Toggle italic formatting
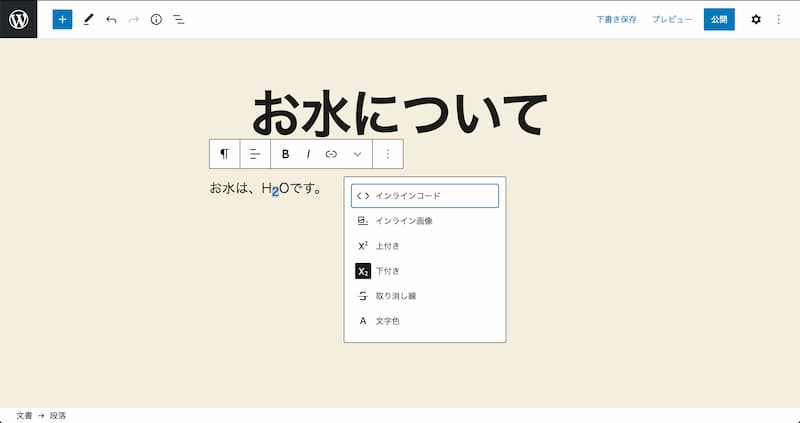Screen dimensions: 800x423 (308, 154)
